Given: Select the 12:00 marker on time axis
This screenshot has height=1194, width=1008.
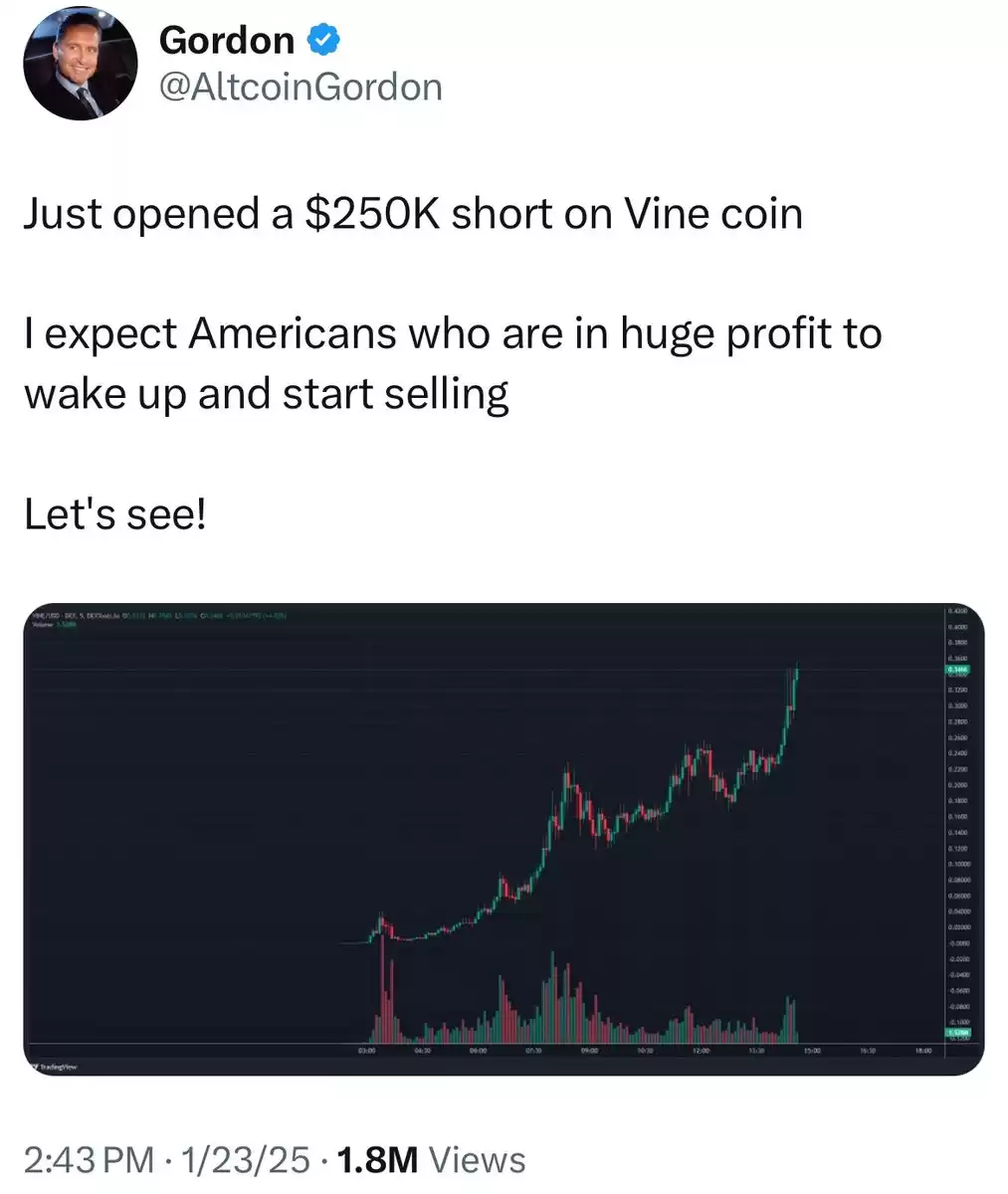Looking at the screenshot, I should click(700, 1050).
